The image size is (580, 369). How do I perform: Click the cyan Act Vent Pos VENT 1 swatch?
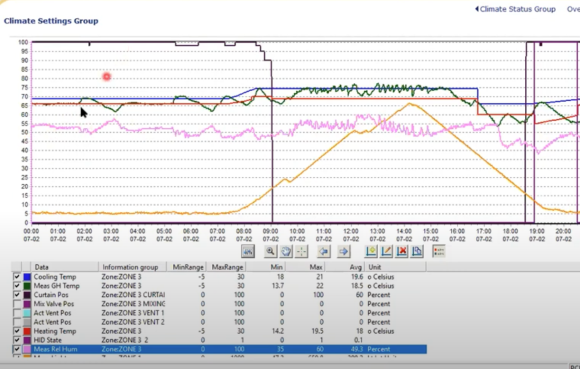tap(27, 313)
